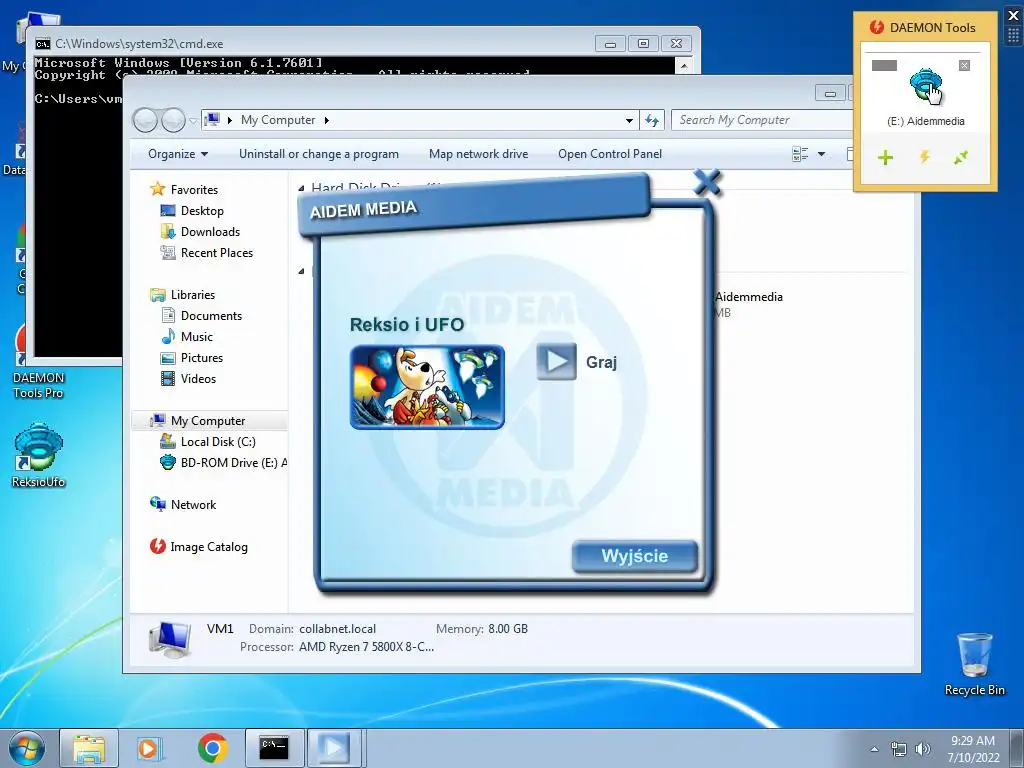Click the Graj play button icon
This screenshot has width=1024, height=768.
556,361
